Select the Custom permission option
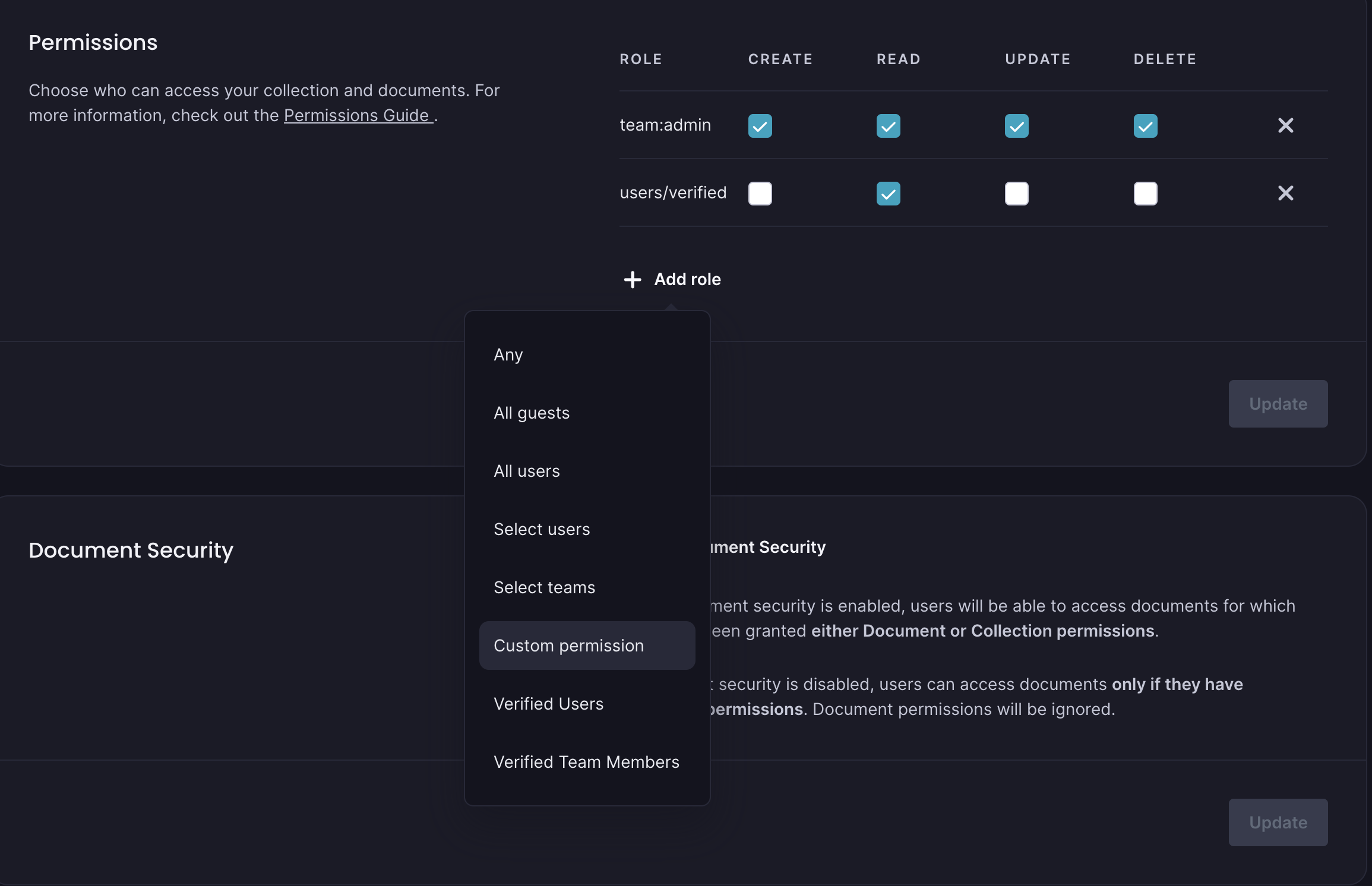The height and width of the screenshot is (886, 1372). point(568,645)
